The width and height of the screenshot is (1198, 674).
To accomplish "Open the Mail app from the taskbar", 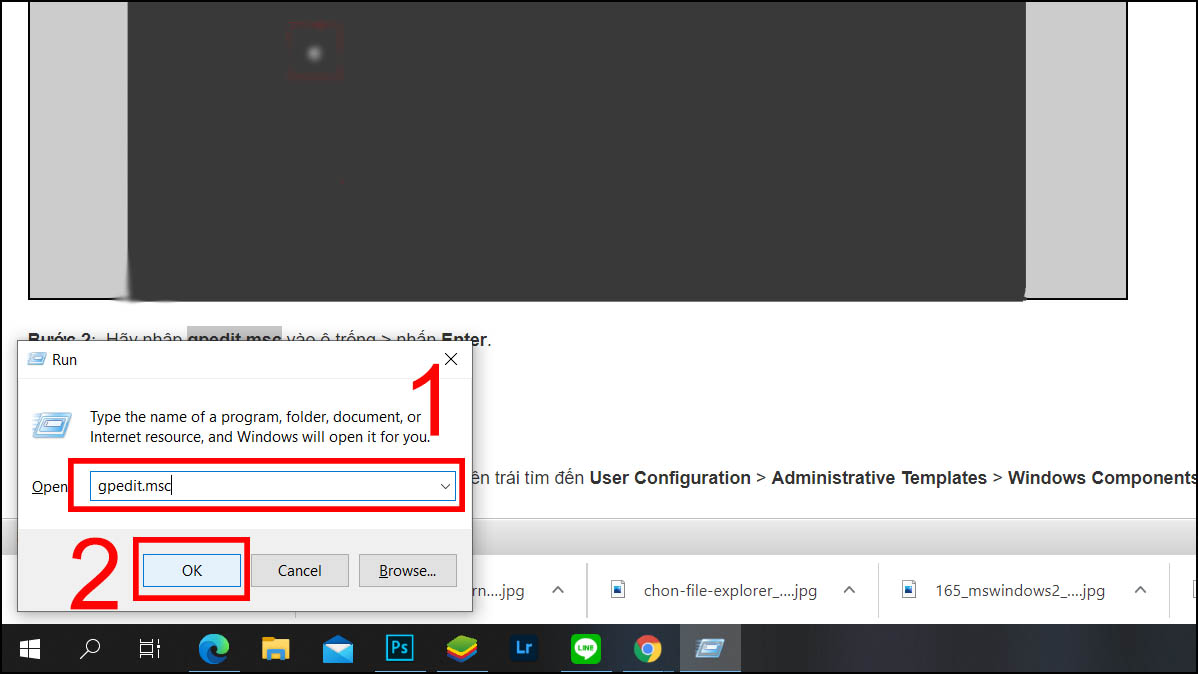I will click(x=338, y=648).
